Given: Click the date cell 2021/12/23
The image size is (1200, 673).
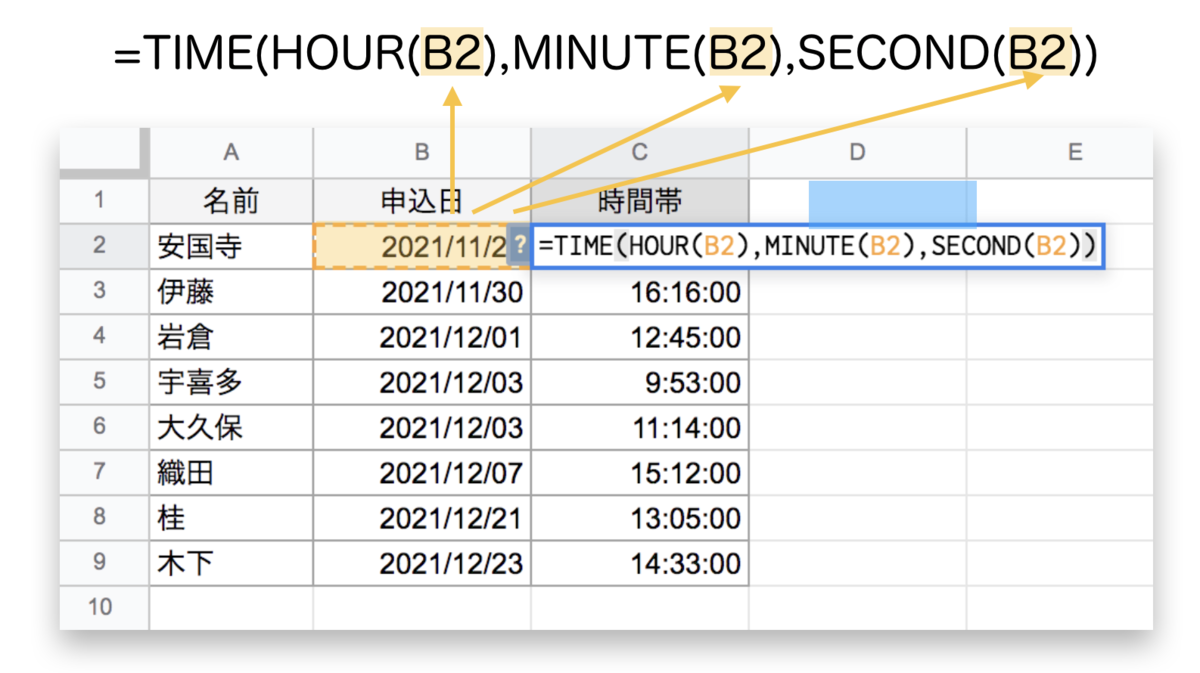Looking at the screenshot, I should click(422, 563).
